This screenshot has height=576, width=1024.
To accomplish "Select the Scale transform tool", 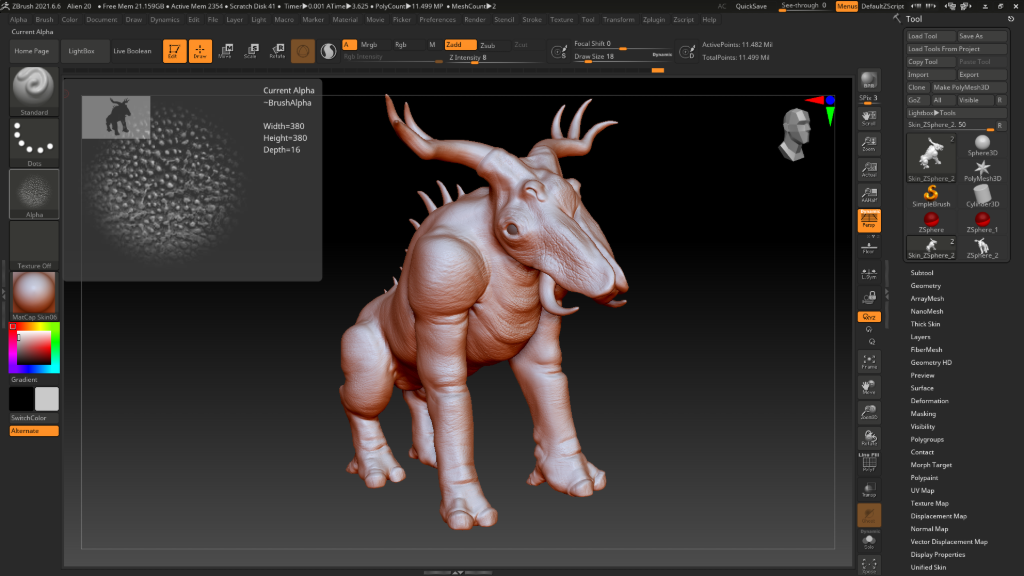I will [x=251, y=51].
